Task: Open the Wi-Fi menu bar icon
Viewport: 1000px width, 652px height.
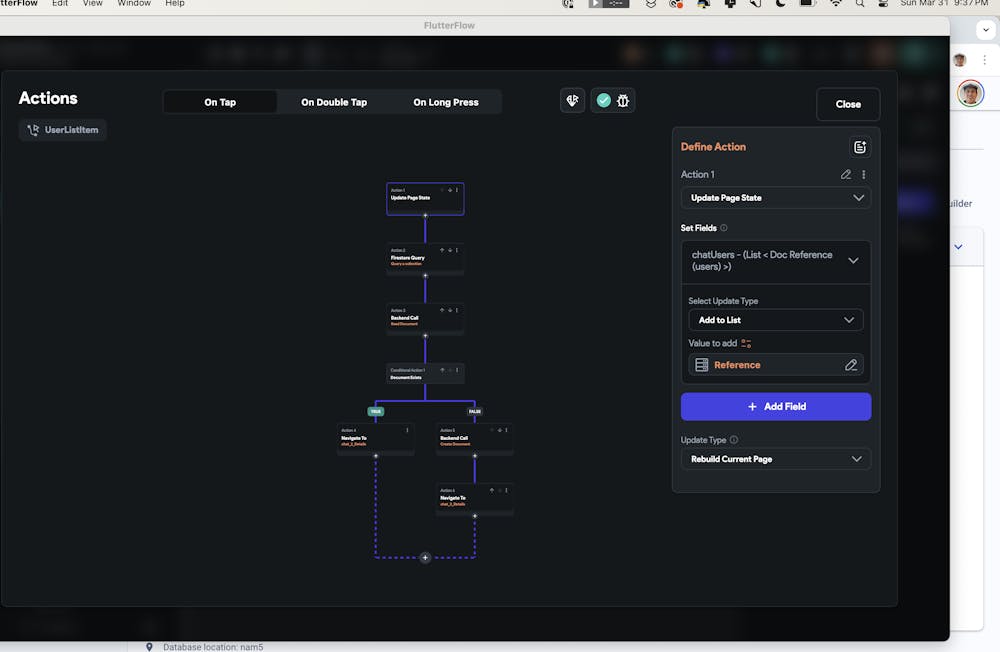Action: (835, 4)
